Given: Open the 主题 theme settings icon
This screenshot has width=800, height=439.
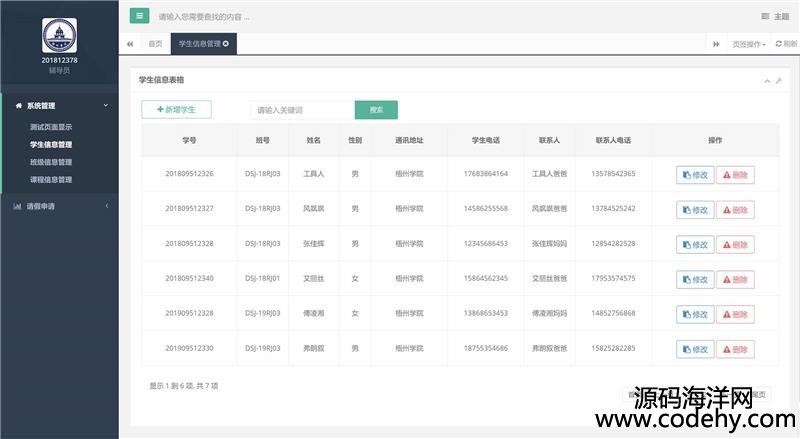Looking at the screenshot, I should (775, 16).
